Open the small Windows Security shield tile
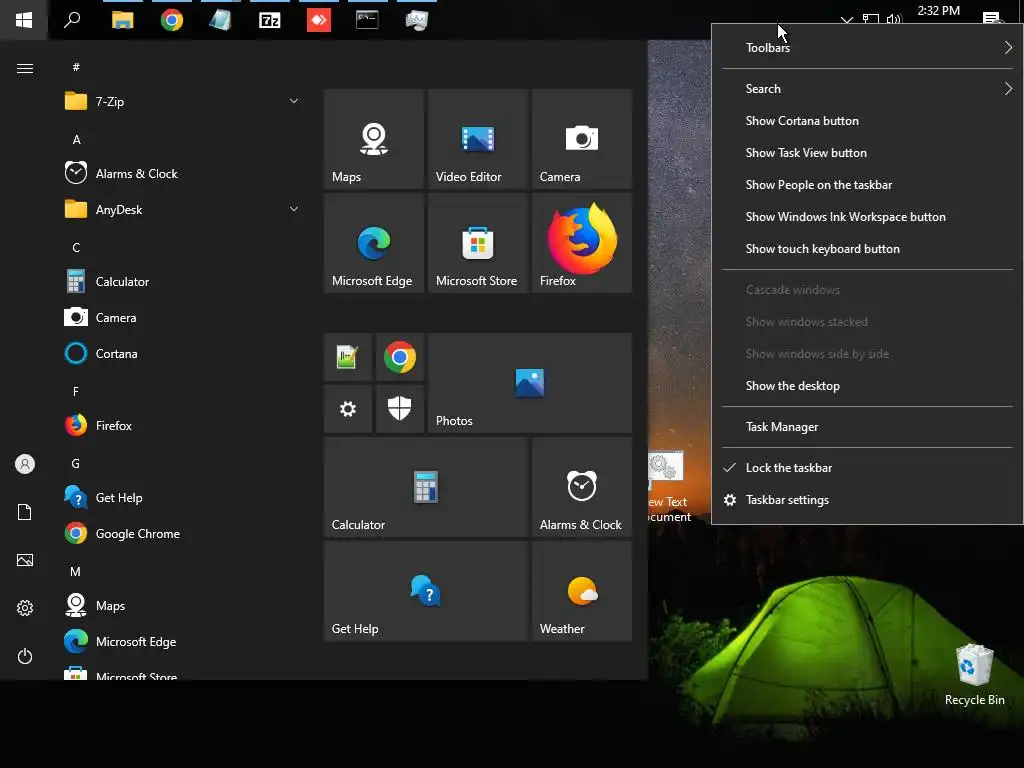Screen dimensions: 1024x768 coord(400,409)
